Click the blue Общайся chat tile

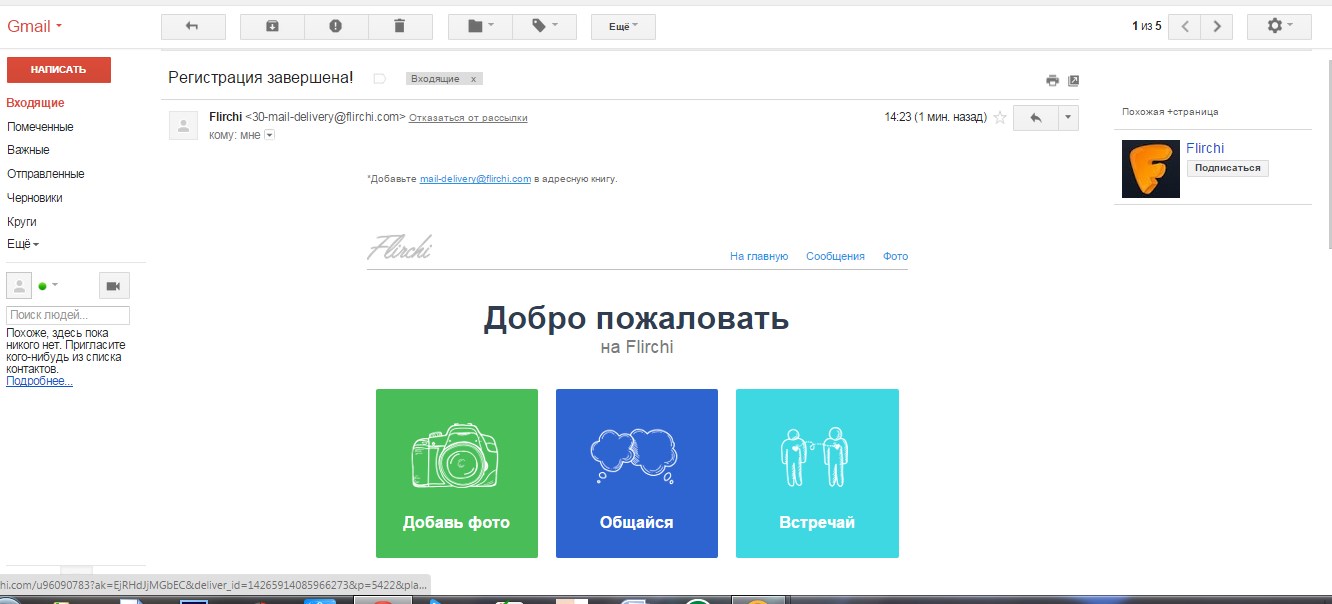637,473
